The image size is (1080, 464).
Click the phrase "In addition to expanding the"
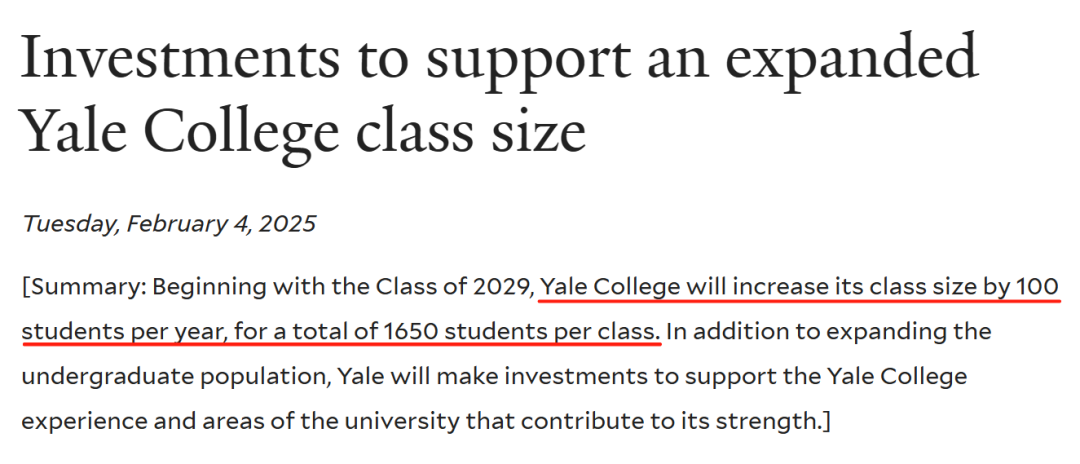pos(829,332)
